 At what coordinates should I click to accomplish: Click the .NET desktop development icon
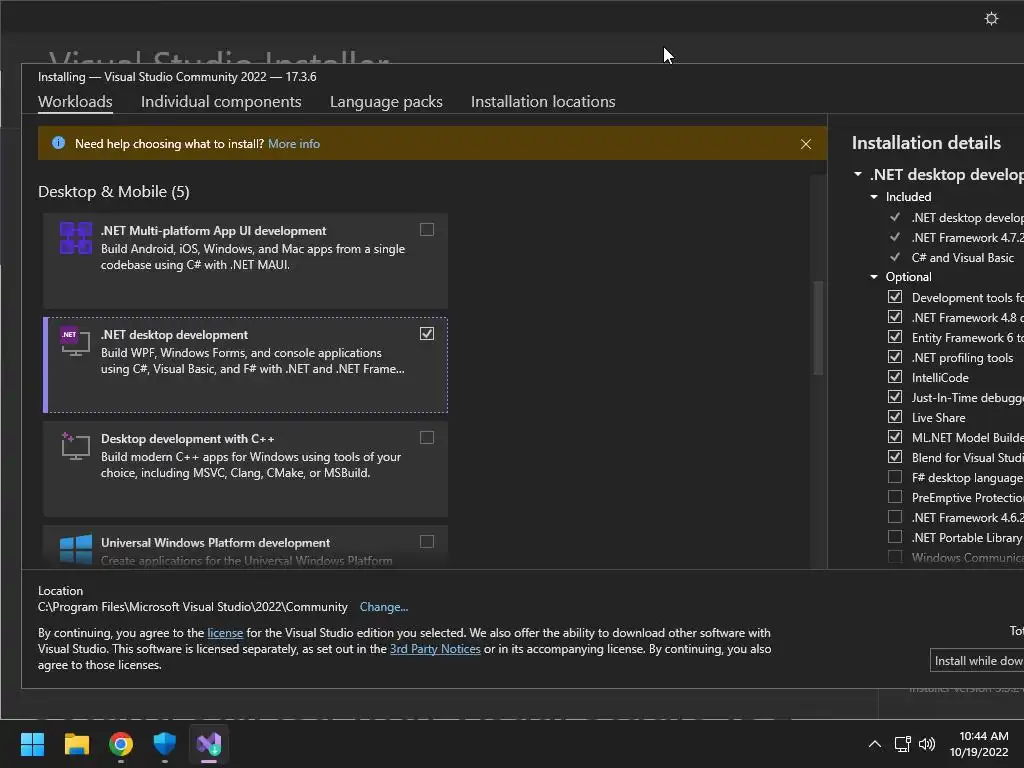[x=75, y=342]
